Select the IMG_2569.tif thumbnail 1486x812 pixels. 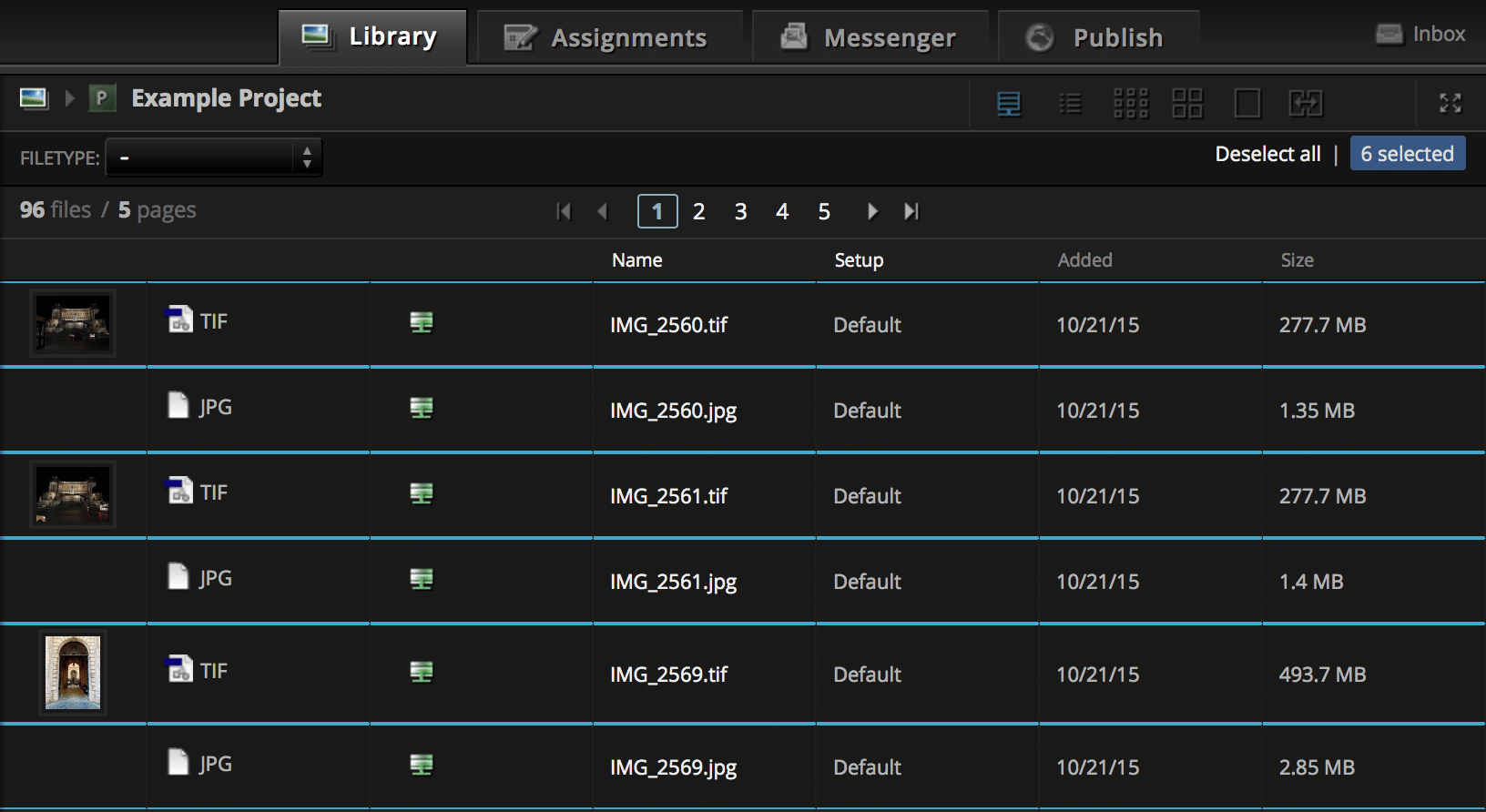[73, 673]
